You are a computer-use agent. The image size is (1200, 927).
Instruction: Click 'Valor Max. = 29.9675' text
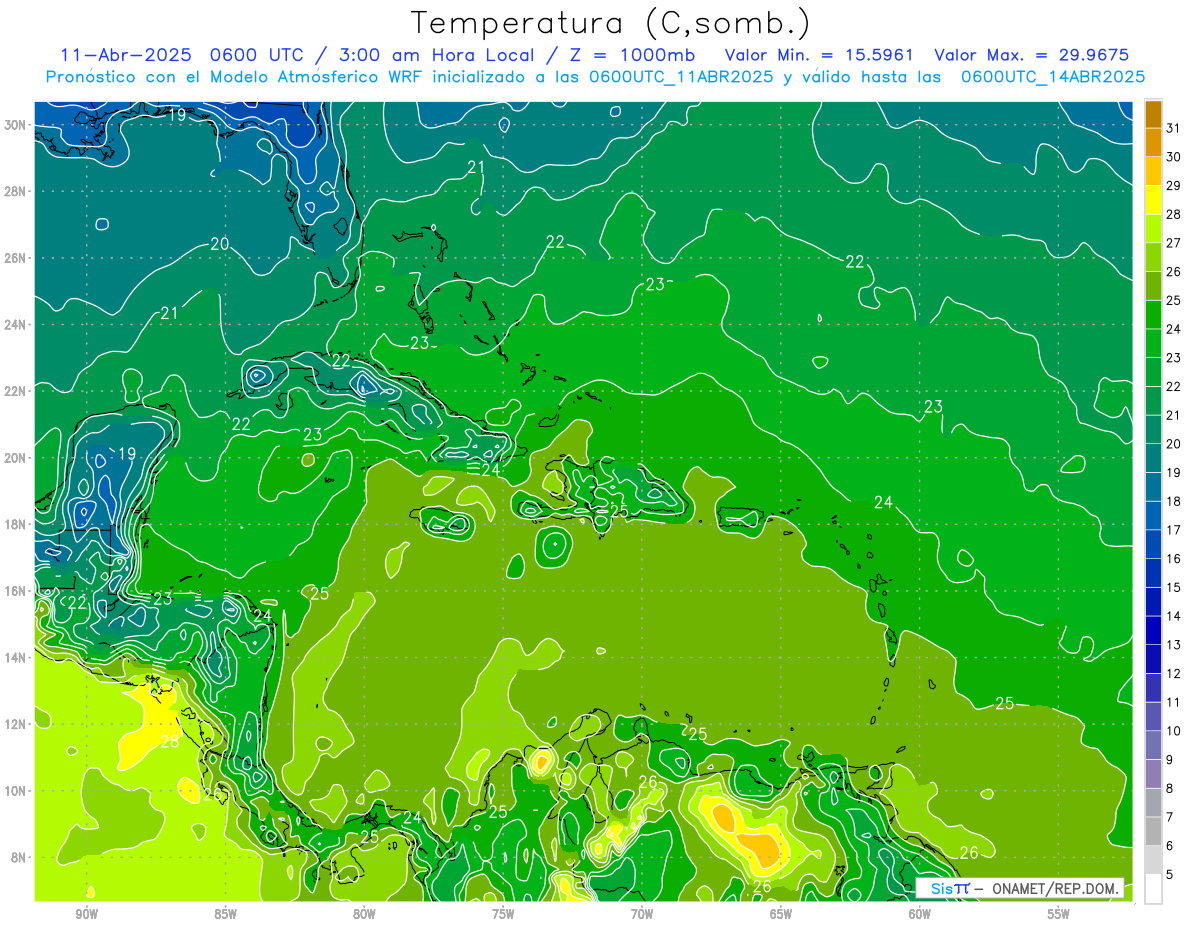click(1030, 56)
